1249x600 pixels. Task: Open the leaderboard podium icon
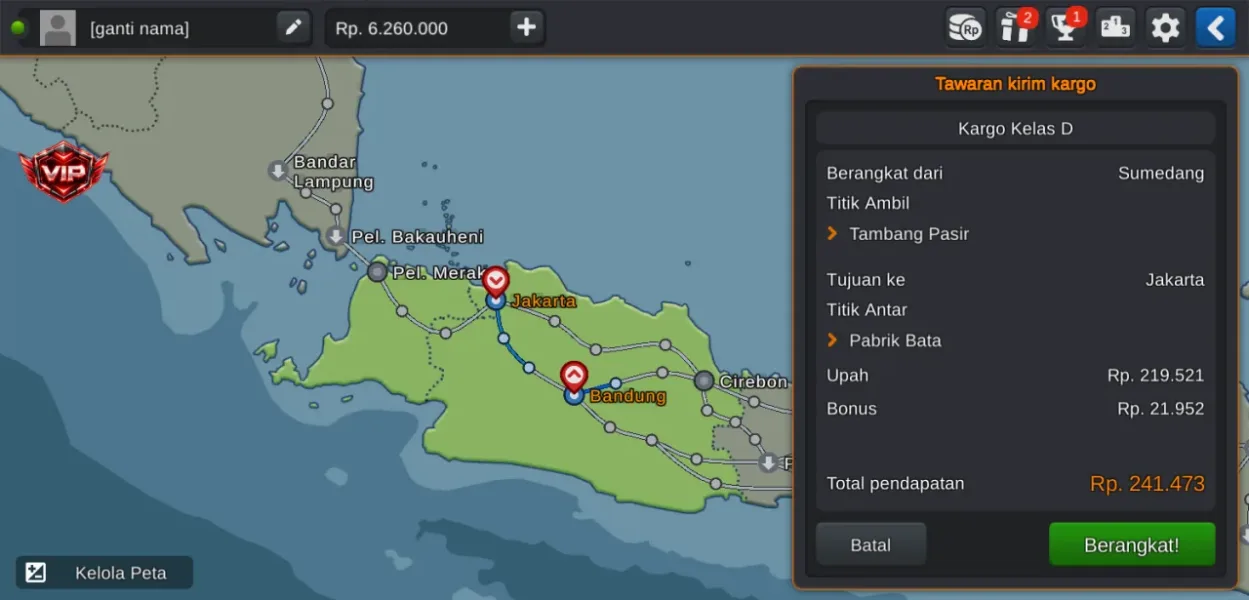coord(1116,28)
